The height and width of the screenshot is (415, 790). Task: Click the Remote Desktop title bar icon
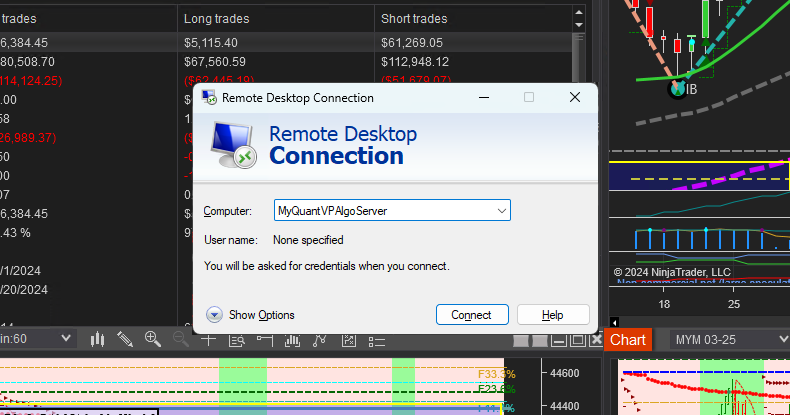(x=209, y=98)
